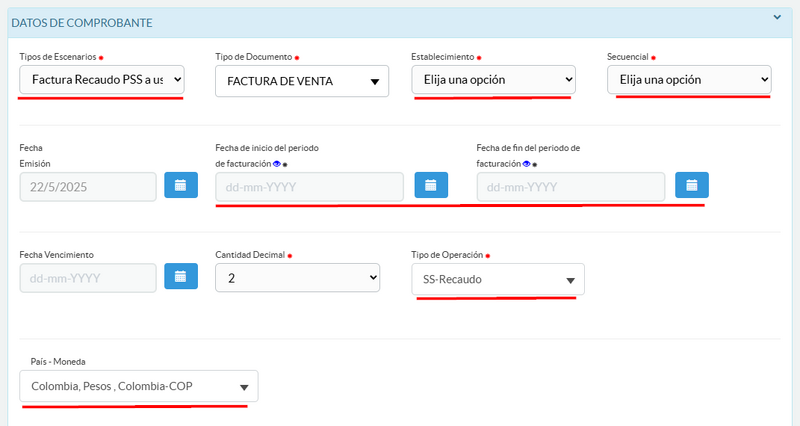
Task: Click the Fecha Emisión date field
Action: 88,186
